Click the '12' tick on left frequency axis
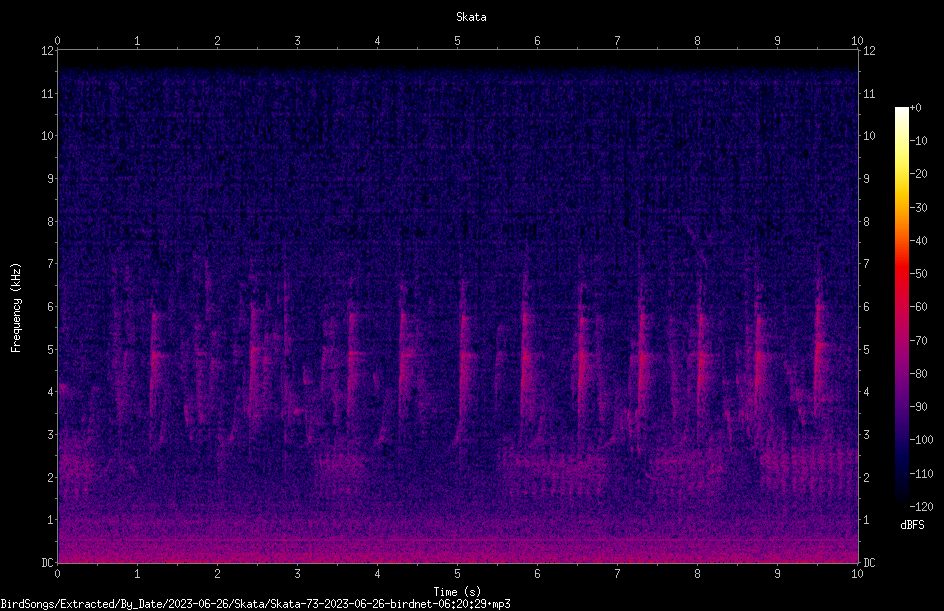This screenshot has width=944, height=611. point(47,51)
